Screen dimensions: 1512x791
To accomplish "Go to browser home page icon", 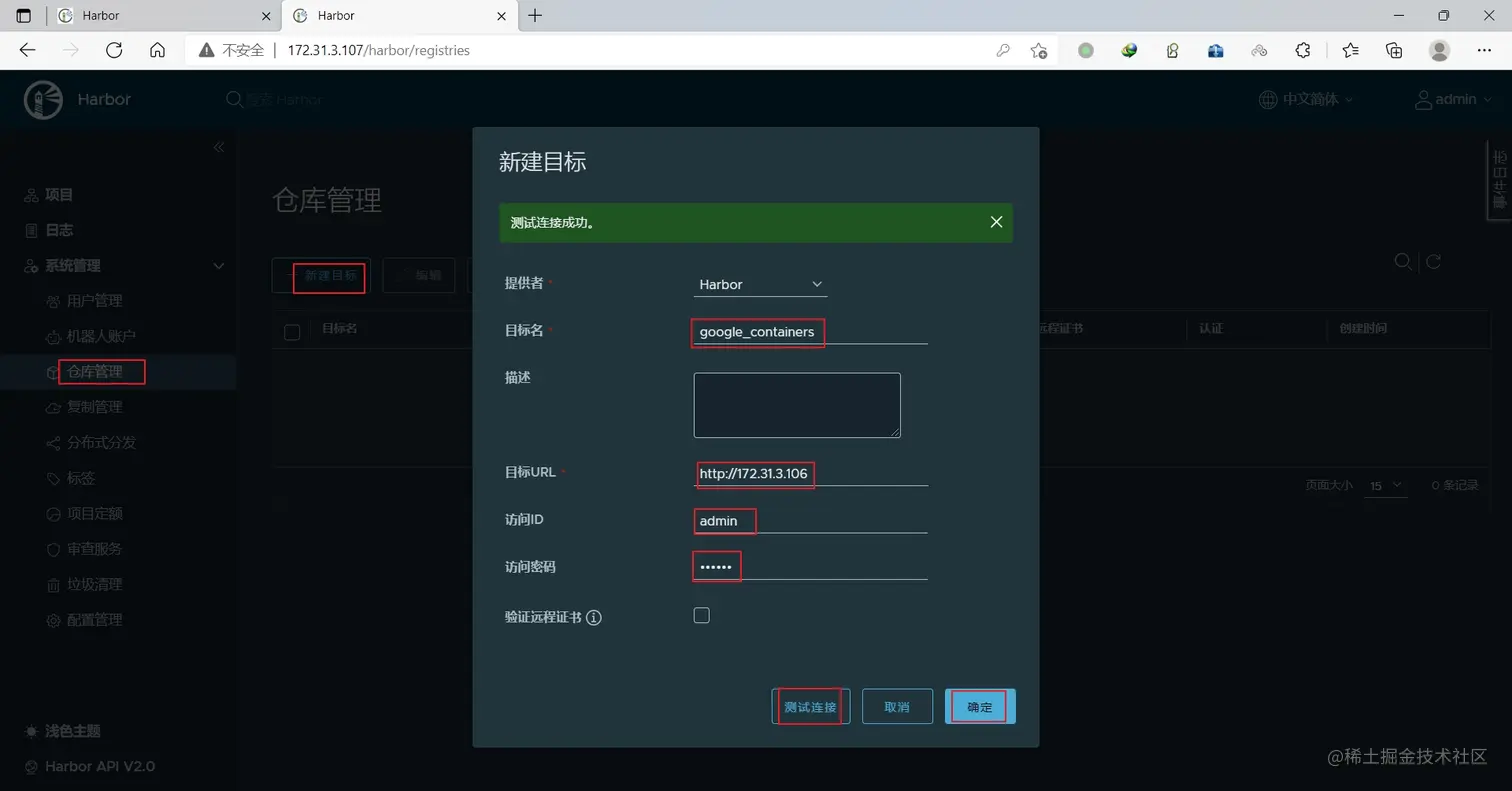I will click(x=157, y=50).
